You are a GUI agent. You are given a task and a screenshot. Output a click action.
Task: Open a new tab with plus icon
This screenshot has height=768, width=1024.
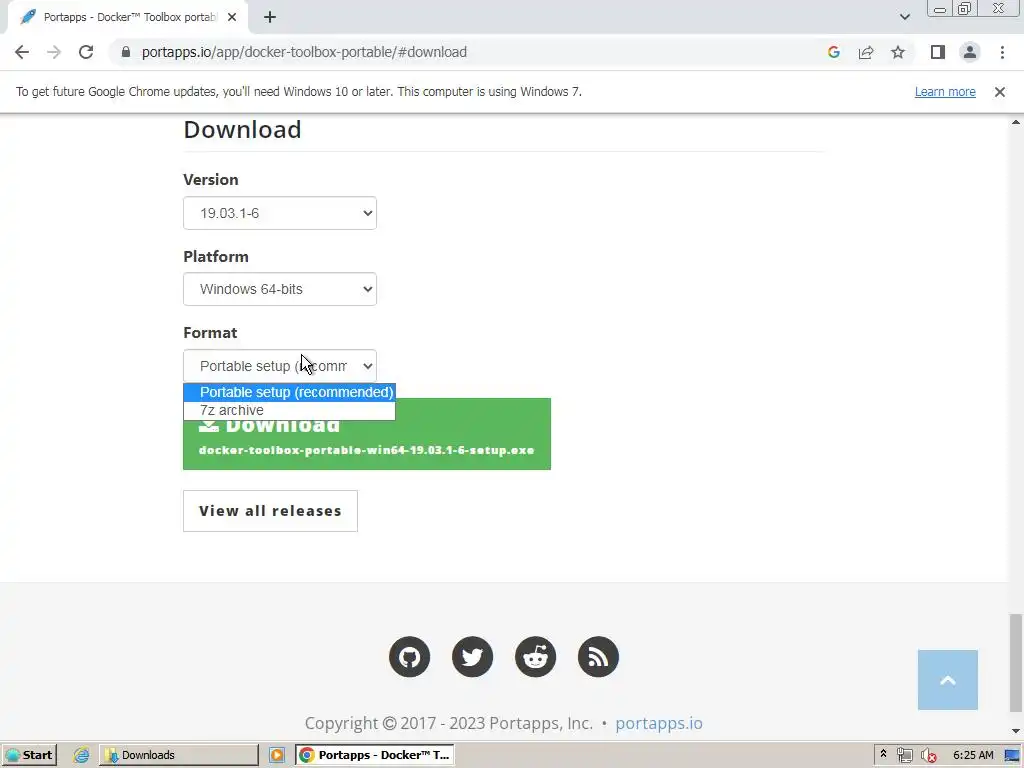click(x=270, y=17)
